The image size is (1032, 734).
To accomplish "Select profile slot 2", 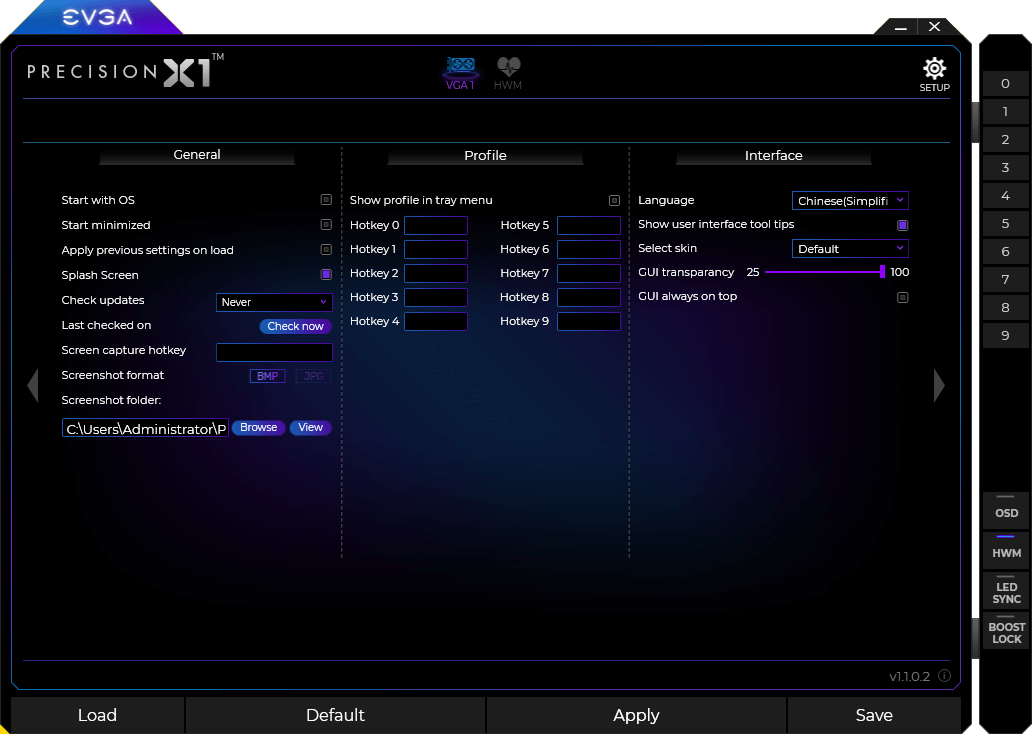I will coord(1005,140).
